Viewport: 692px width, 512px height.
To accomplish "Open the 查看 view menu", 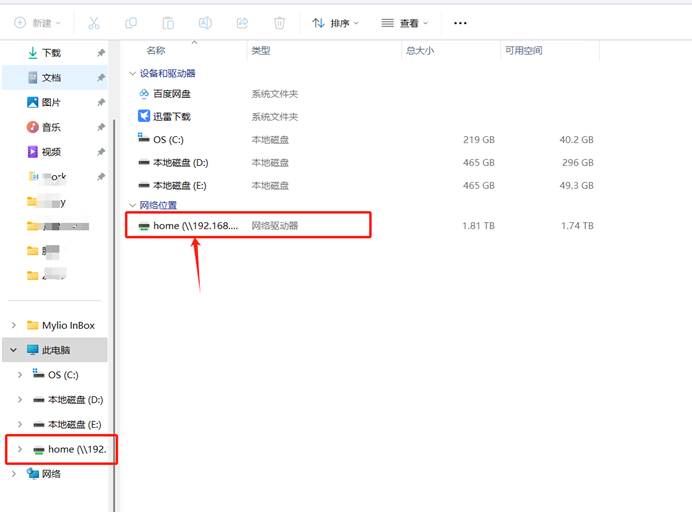I will 405,23.
